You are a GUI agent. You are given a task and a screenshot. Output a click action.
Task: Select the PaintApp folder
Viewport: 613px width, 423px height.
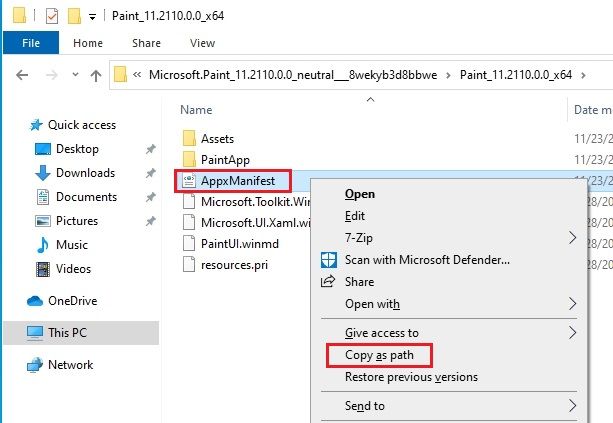(x=225, y=160)
